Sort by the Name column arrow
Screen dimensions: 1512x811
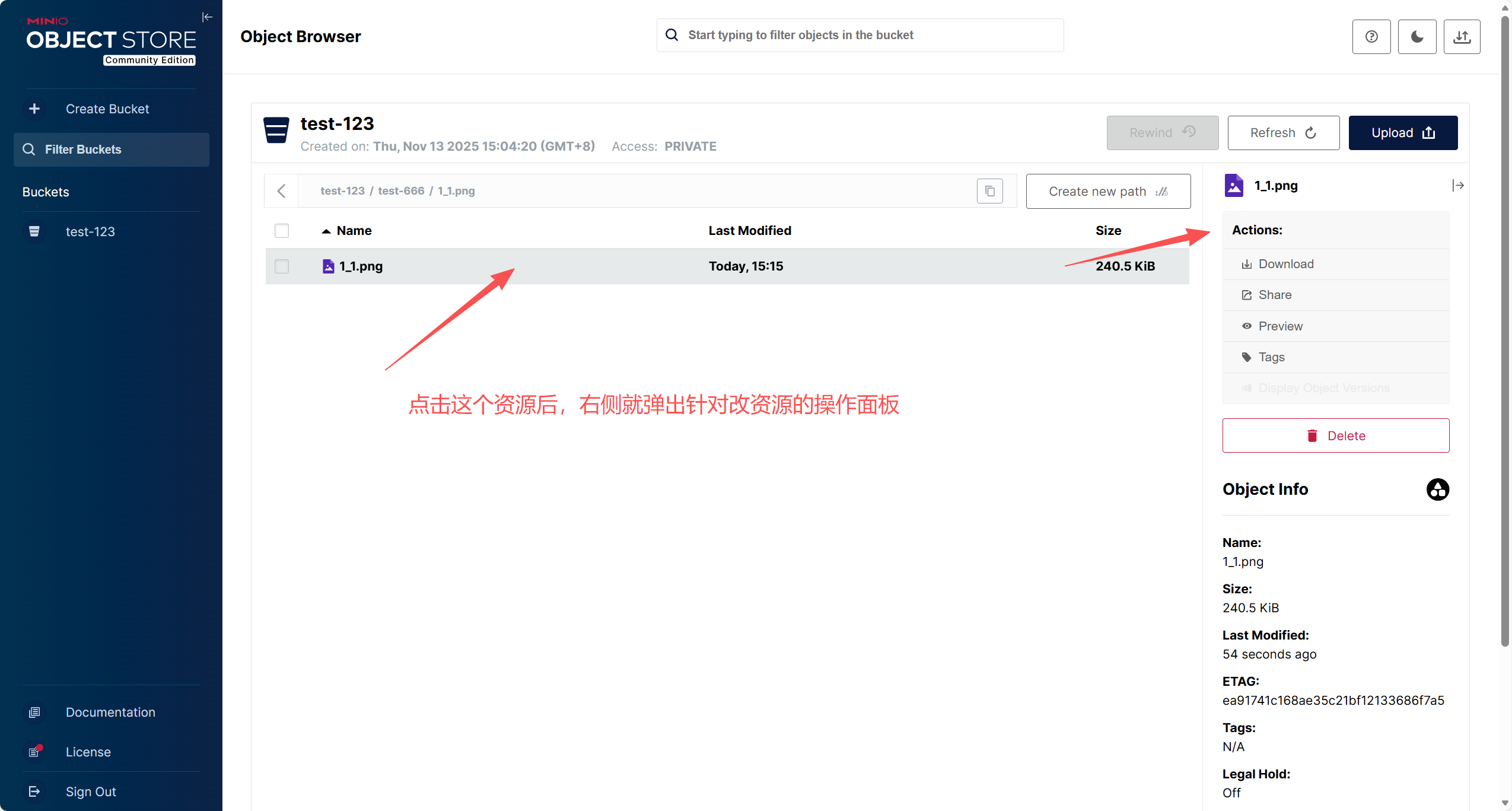[x=326, y=231]
